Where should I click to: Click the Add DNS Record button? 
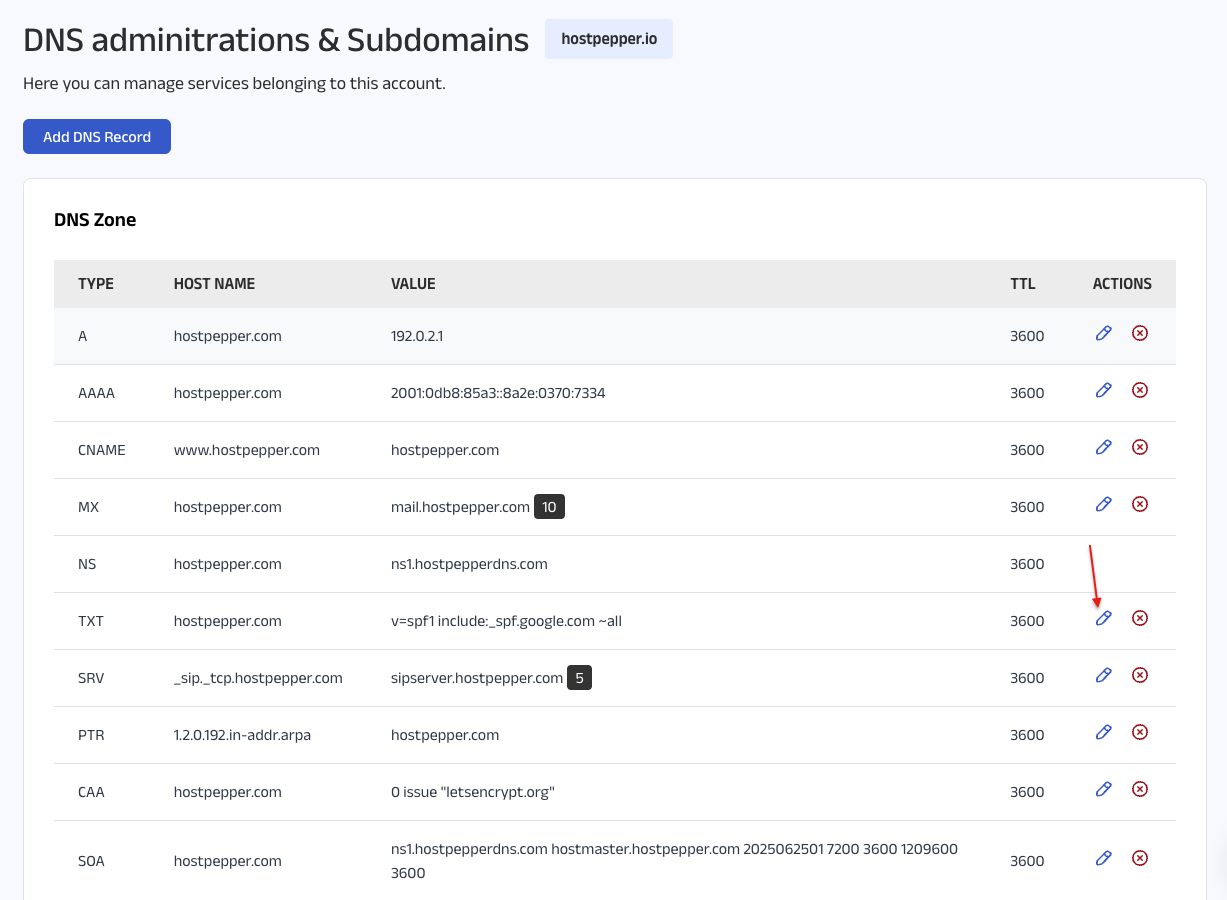(x=97, y=137)
